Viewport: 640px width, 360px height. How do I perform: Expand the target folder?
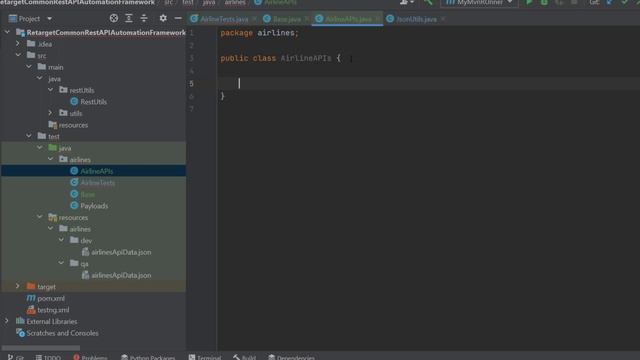tap(18, 286)
